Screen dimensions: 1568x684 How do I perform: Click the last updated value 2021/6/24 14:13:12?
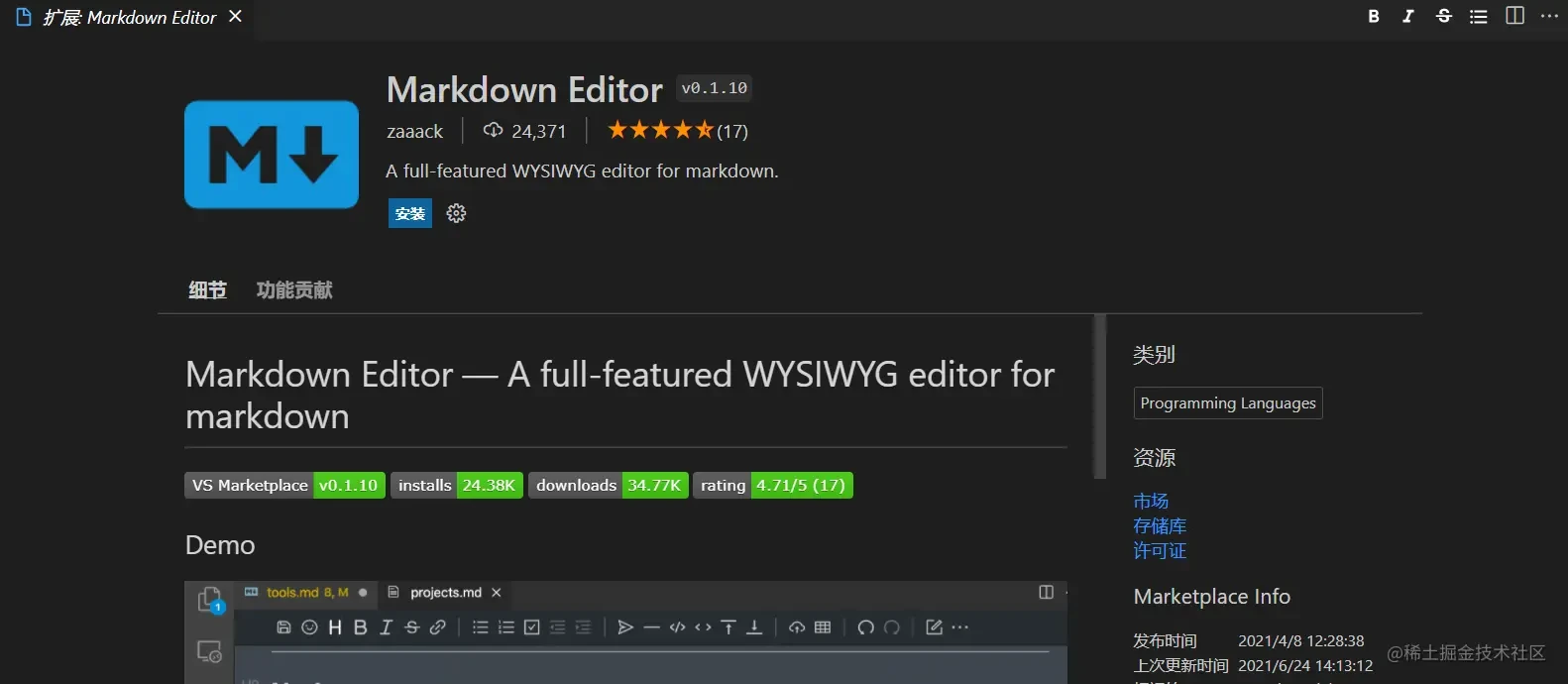[x=1305, y=666]
